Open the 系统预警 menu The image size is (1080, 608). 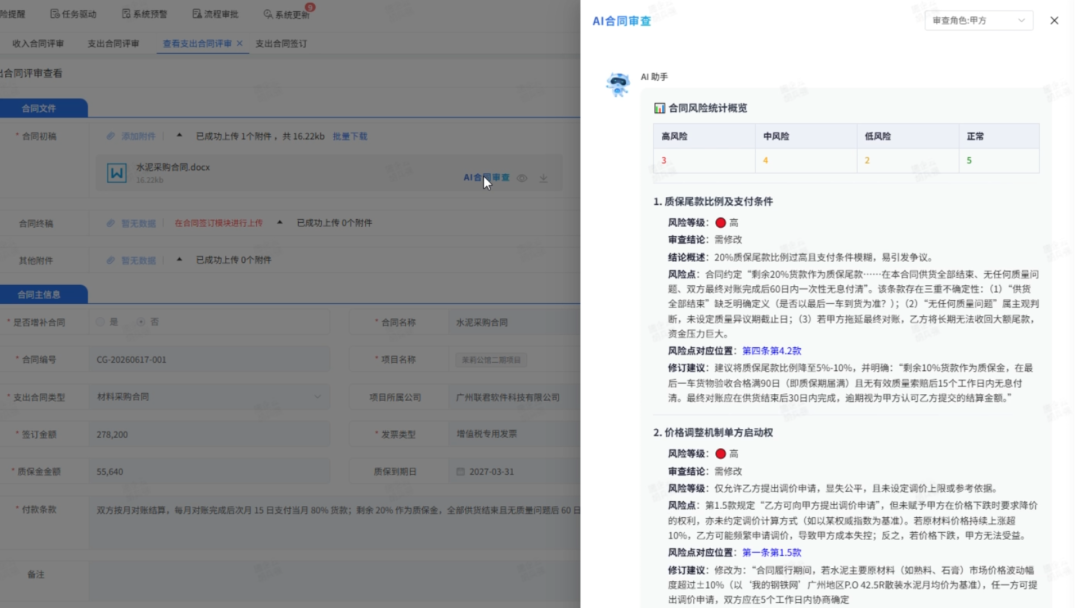click(145, 14)
